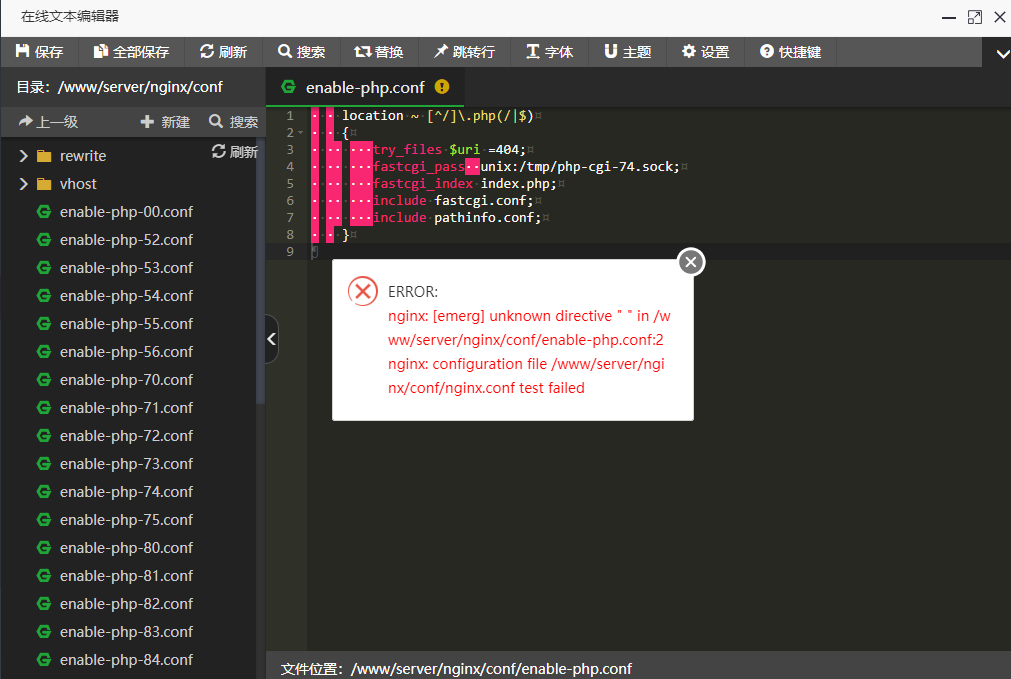The image size is (1011, 679).
Task: Open enable-php-73.conf file
Action: pos(126,464)
